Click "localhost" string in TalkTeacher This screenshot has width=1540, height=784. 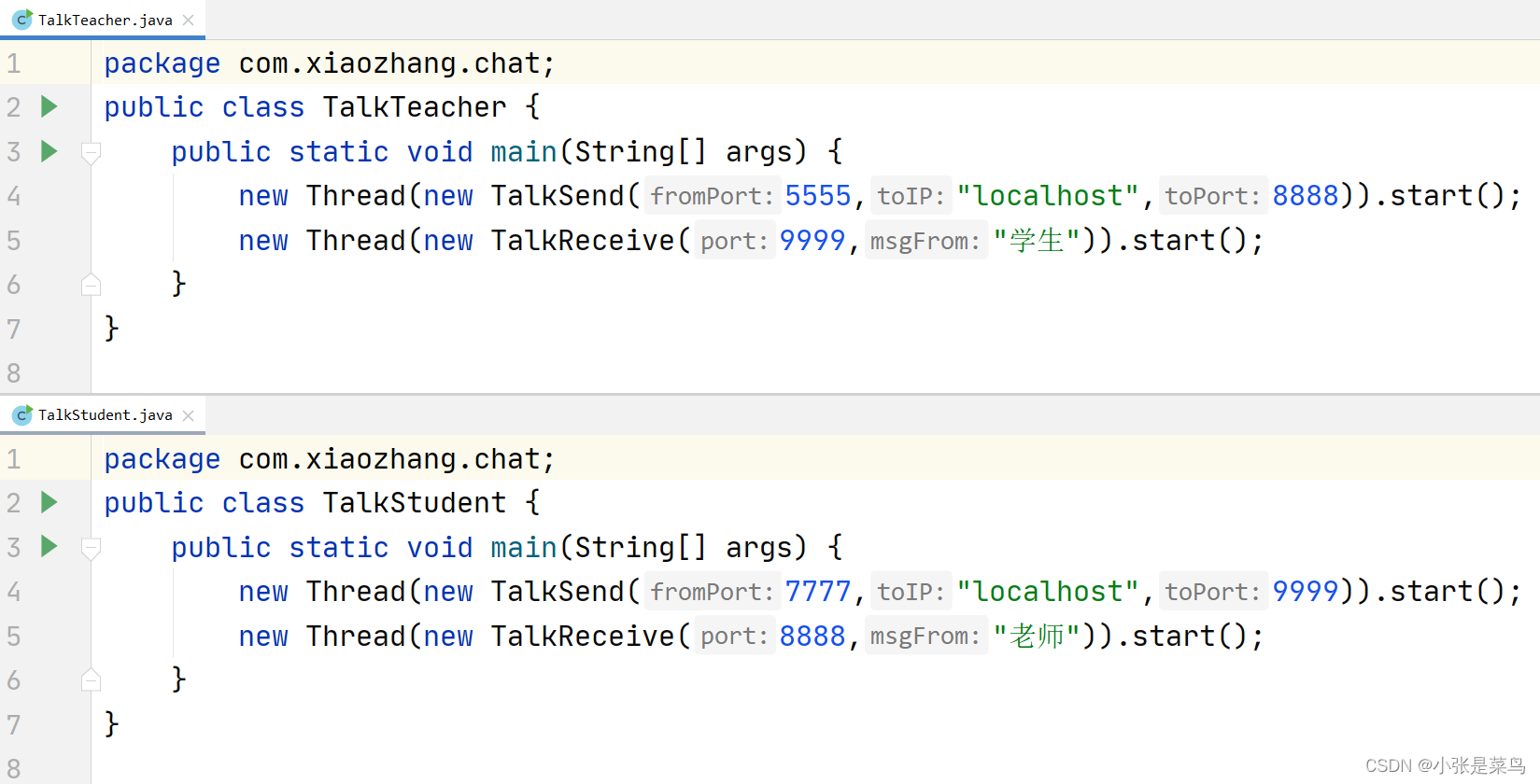click(x=1048, y=195)
